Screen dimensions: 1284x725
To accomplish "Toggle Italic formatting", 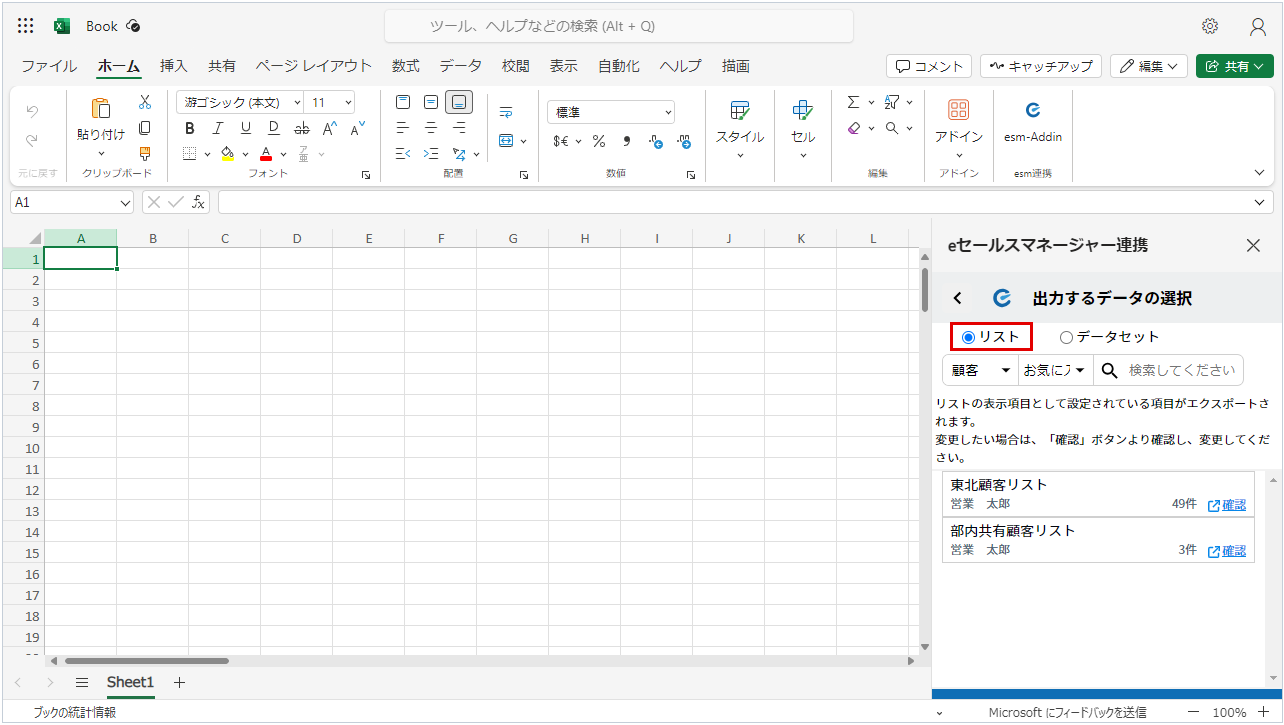I will pyautogui.click(x=217, y=128).
